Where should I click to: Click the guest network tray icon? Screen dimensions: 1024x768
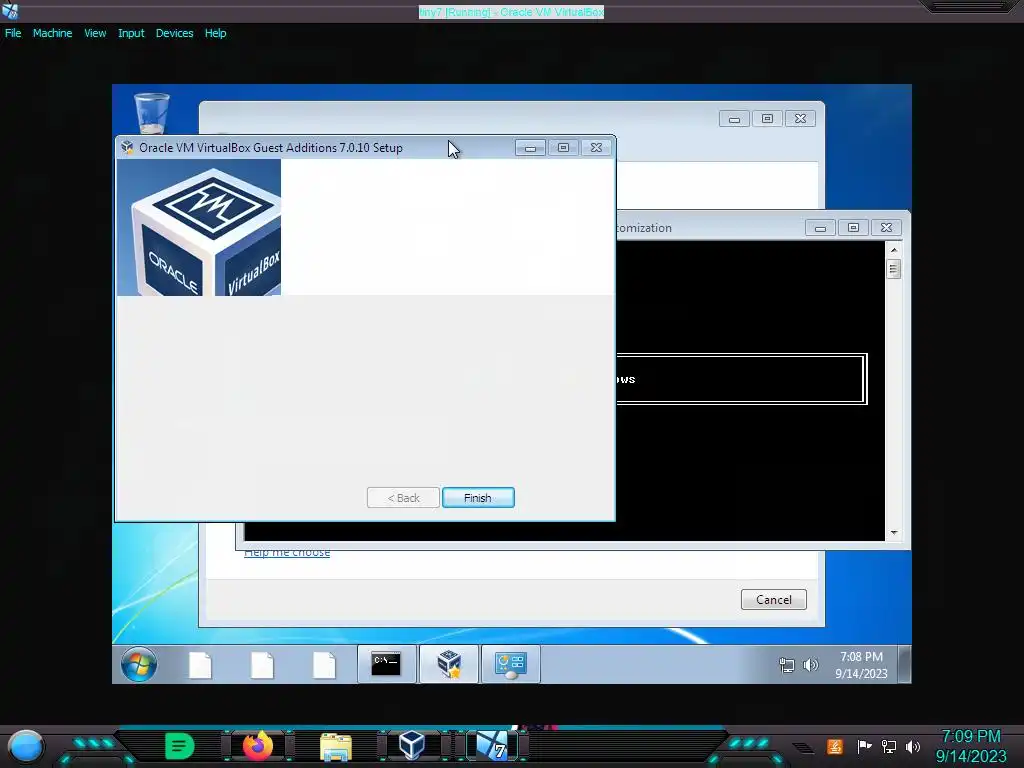point(787,665)
